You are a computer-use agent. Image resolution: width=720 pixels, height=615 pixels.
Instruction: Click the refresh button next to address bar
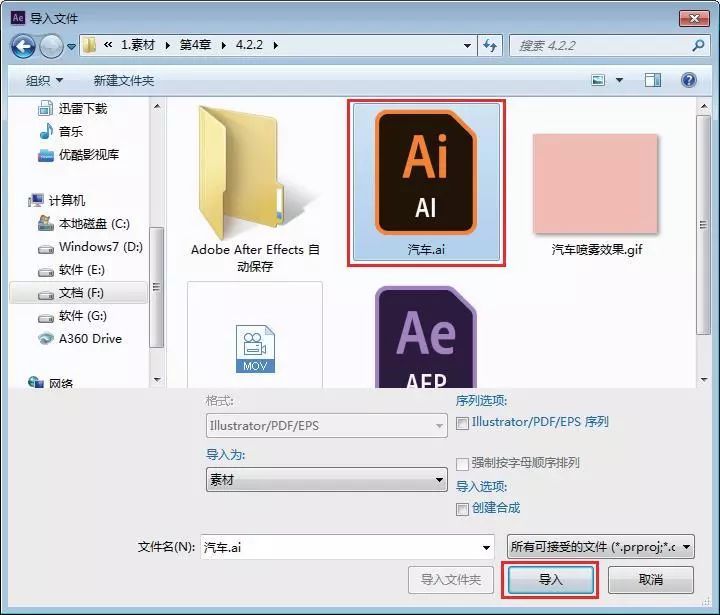click(x=490, y=45)
